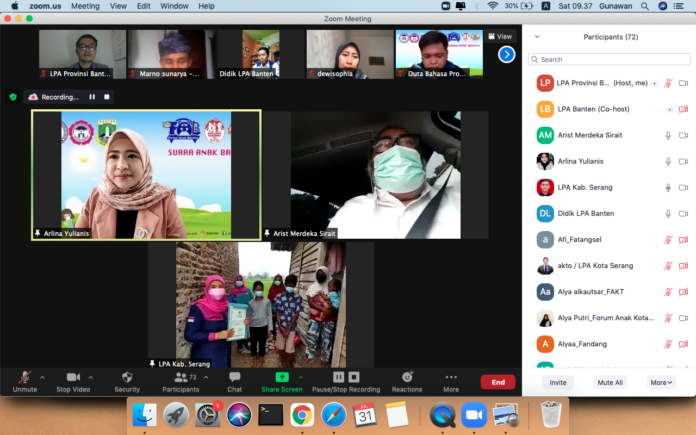696x435 pixels.
Task: Open the Window menu in menu bar
Action: click(174, 6)
